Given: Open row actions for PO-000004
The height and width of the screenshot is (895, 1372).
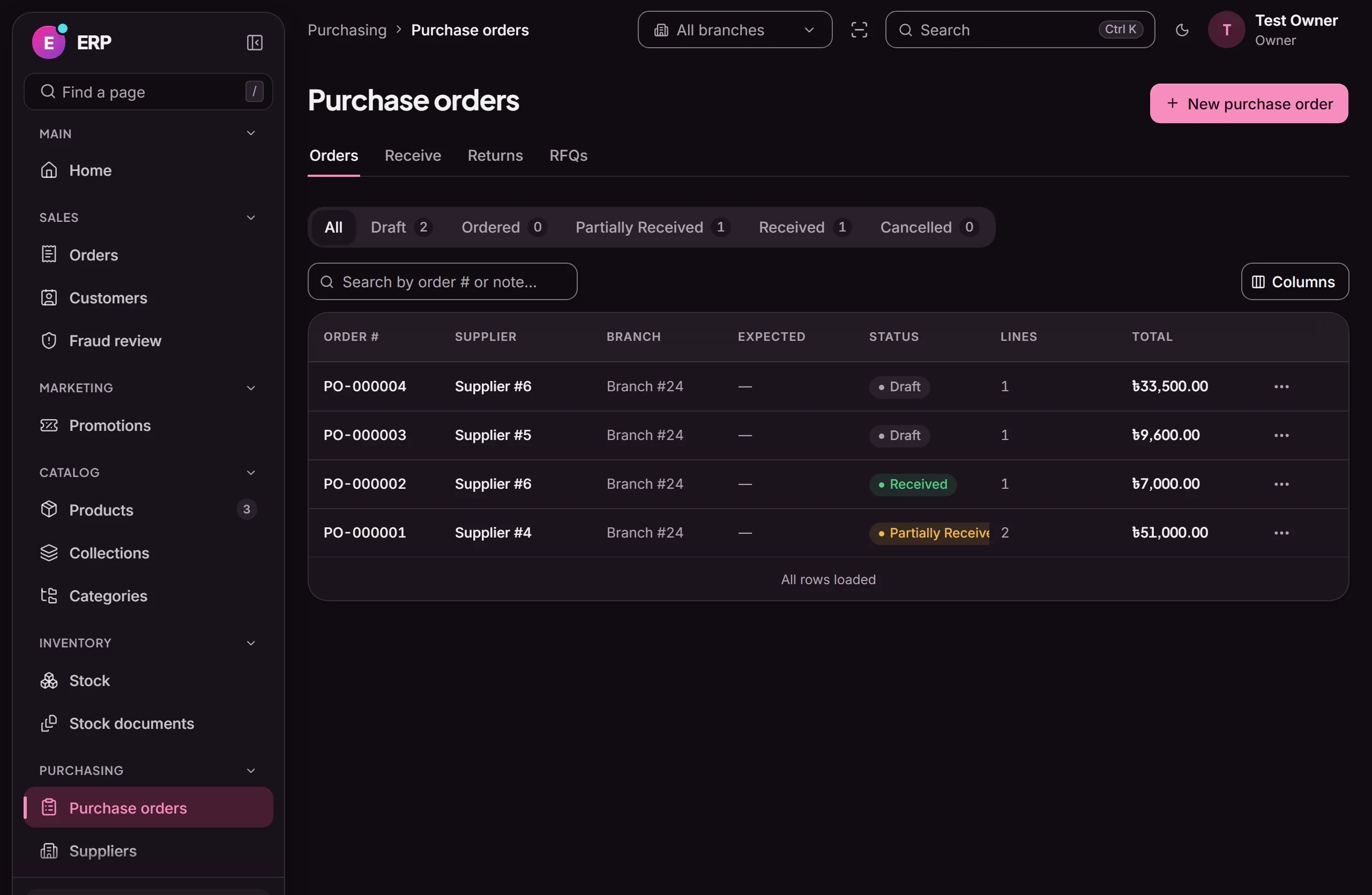Looking at the screenshot, I should (1281, 387).
